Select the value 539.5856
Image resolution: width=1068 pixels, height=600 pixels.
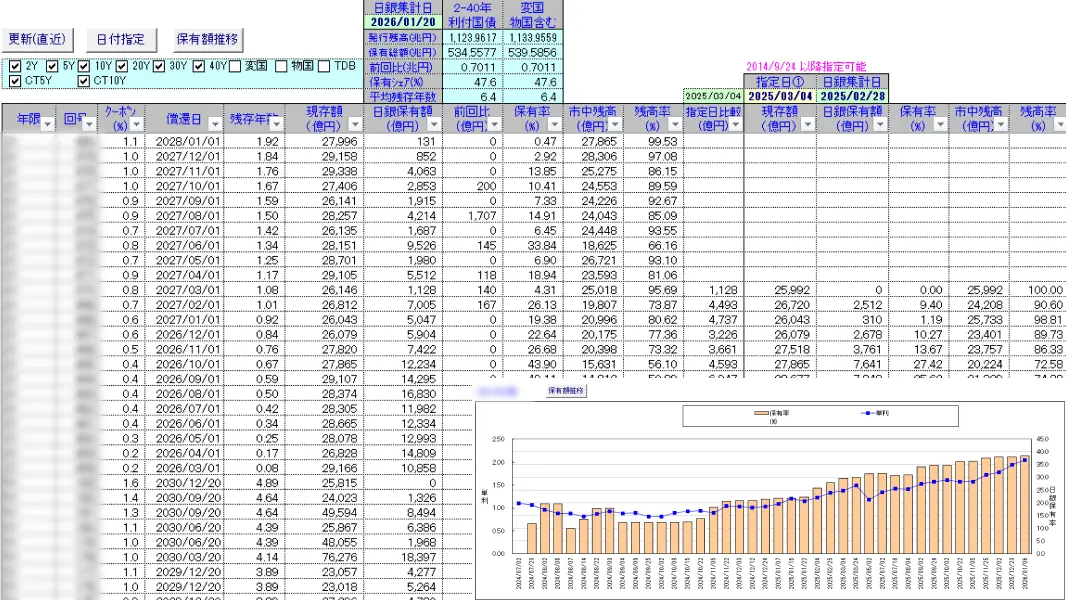click(533, 52)
